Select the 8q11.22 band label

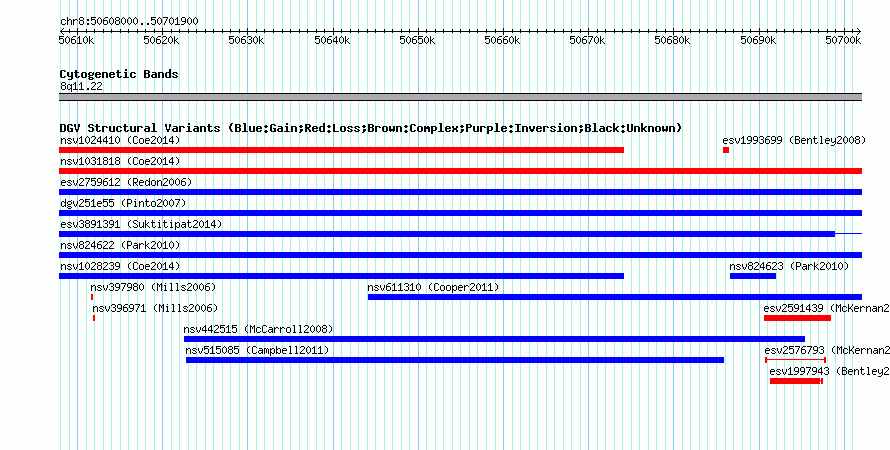click(81, 86)
